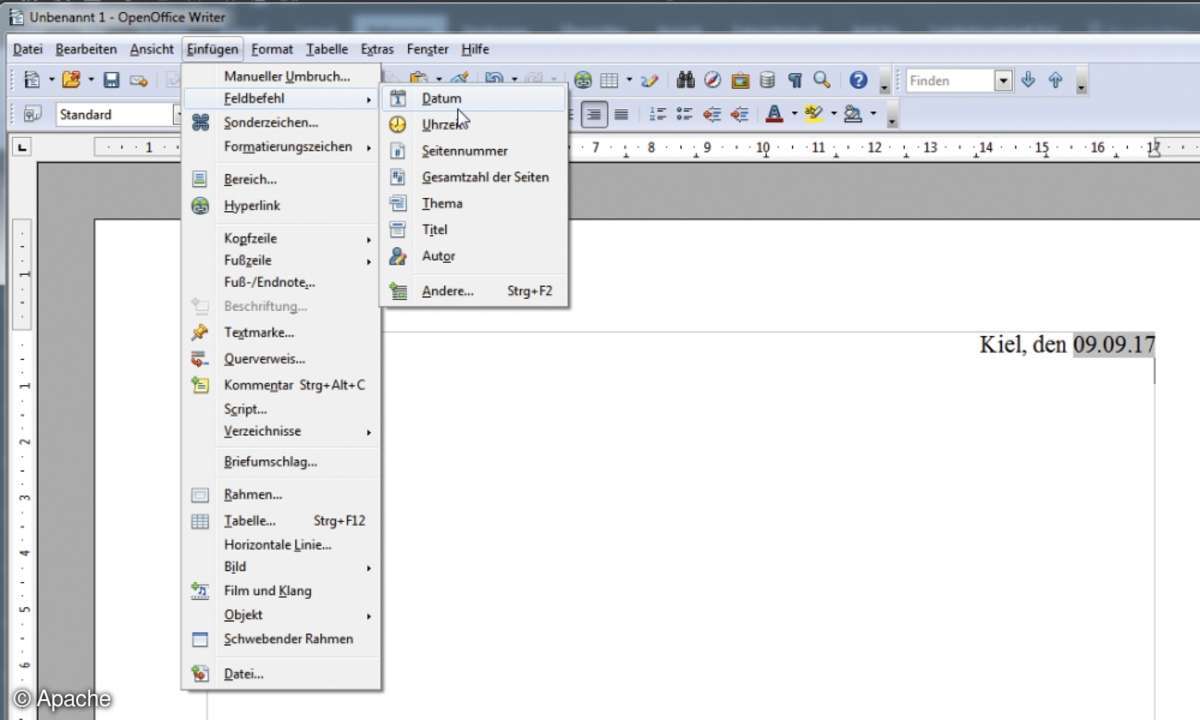
Task: Open the Hilfe menu
Action: click(475, 48)
